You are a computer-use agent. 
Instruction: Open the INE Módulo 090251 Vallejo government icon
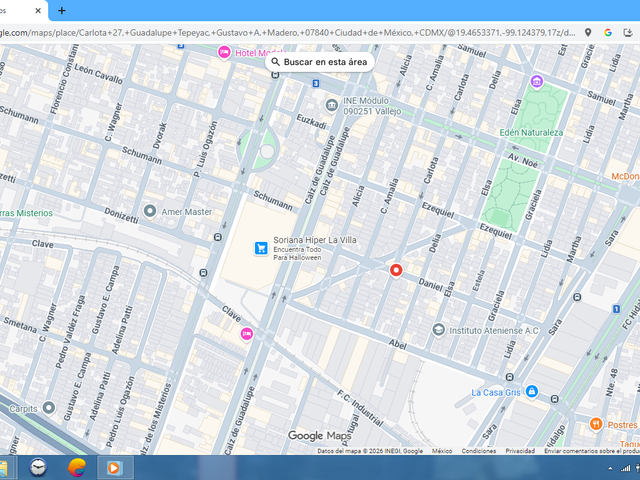coord(331,106)
